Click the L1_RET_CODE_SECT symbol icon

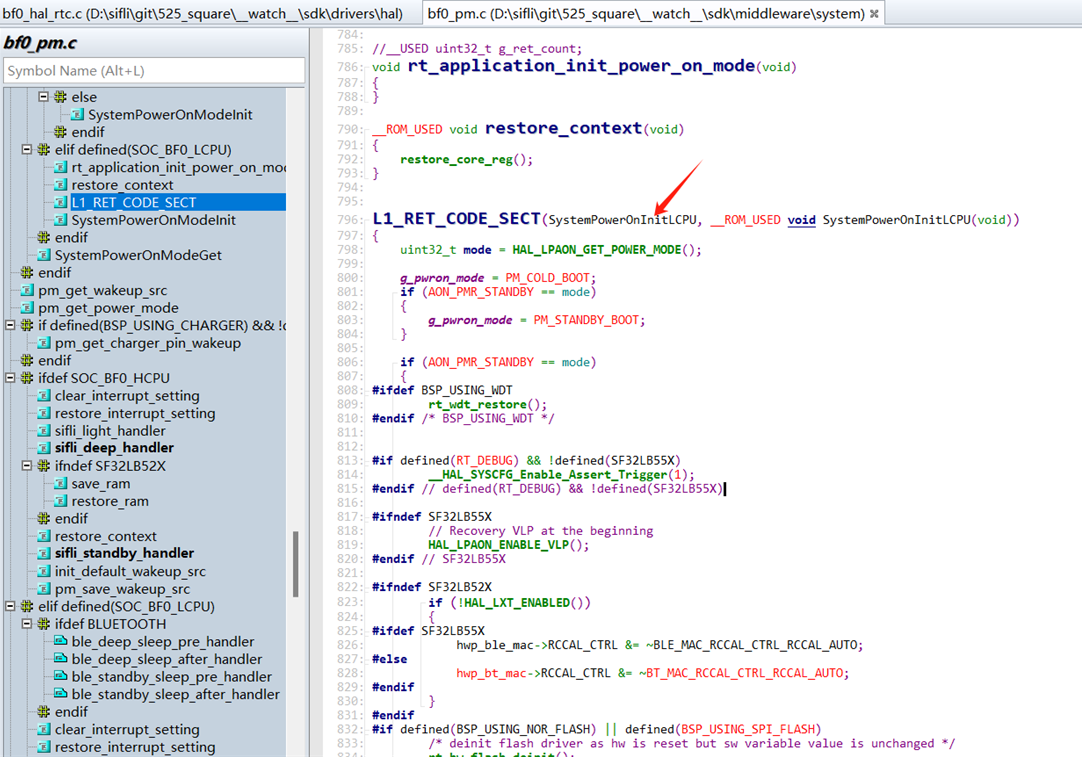click(x=61, y=202)
